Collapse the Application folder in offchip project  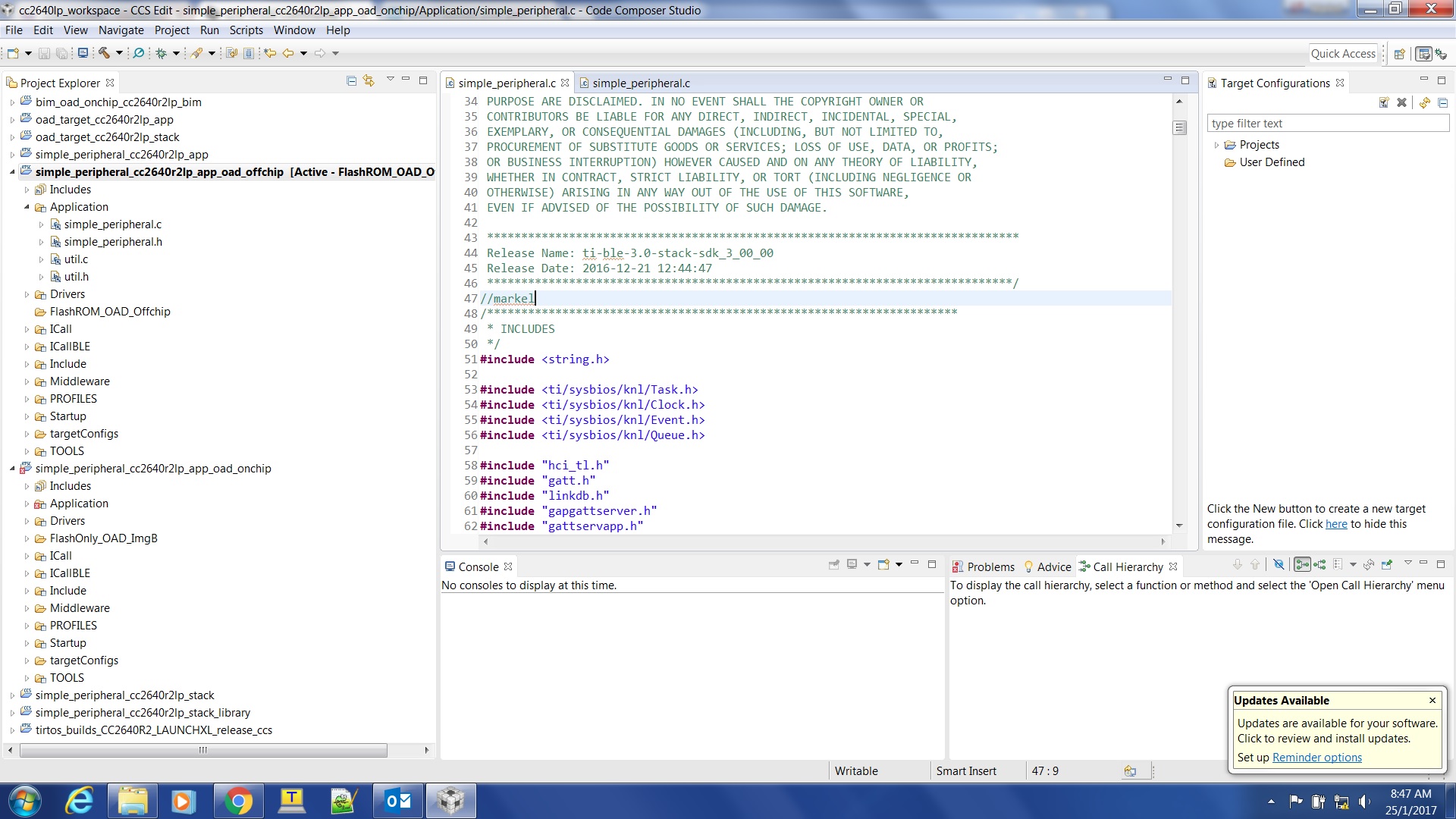(27, 207)
